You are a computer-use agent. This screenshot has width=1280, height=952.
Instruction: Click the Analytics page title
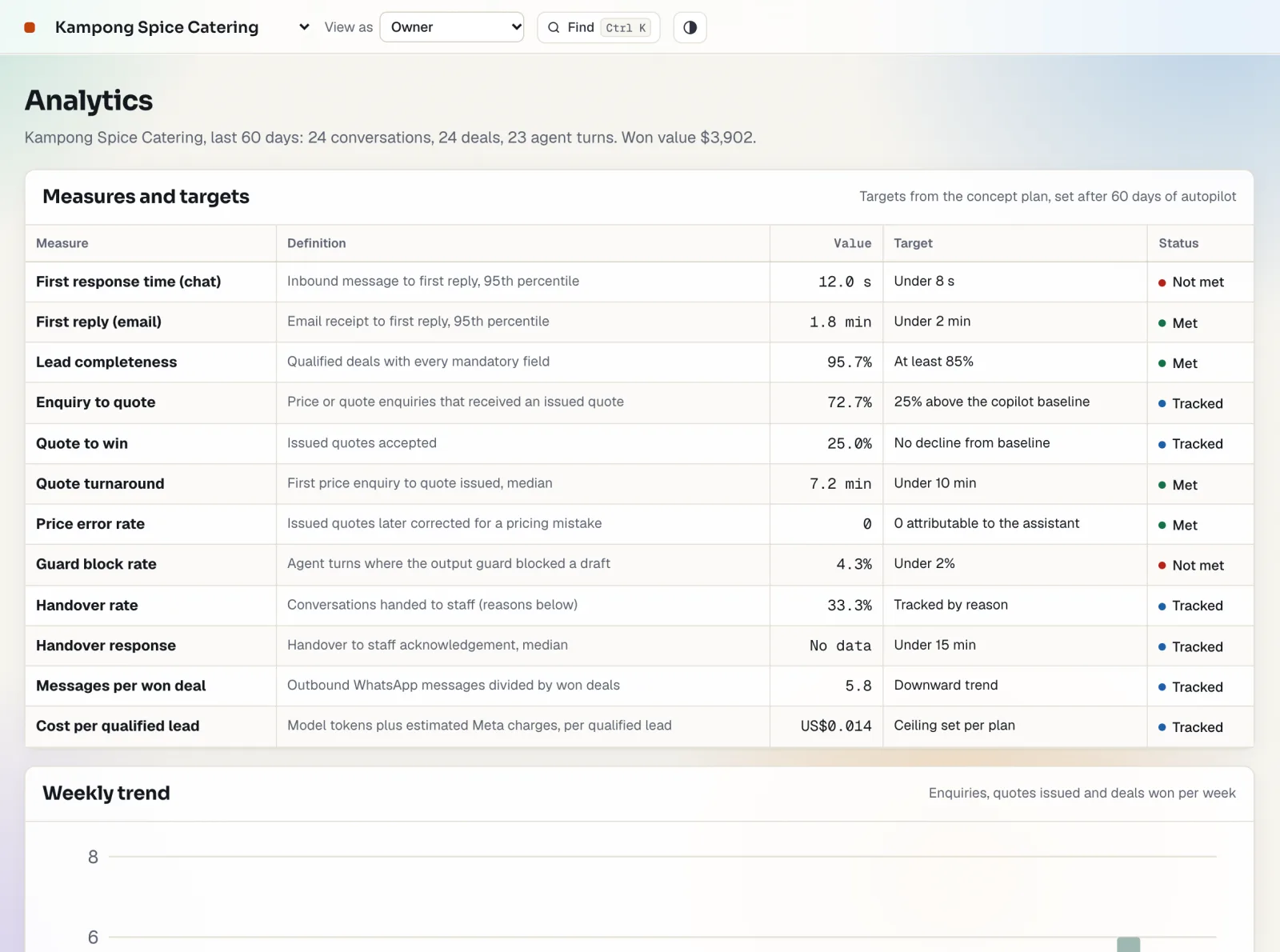click(x=89, y=101)
